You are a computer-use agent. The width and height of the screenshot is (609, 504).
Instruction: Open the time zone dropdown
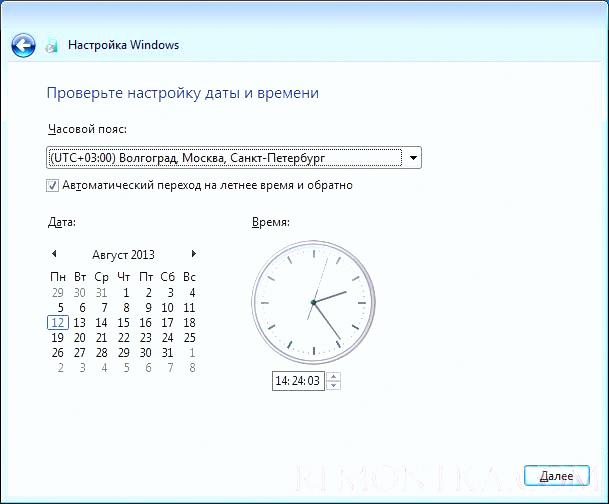click(413, 158)
